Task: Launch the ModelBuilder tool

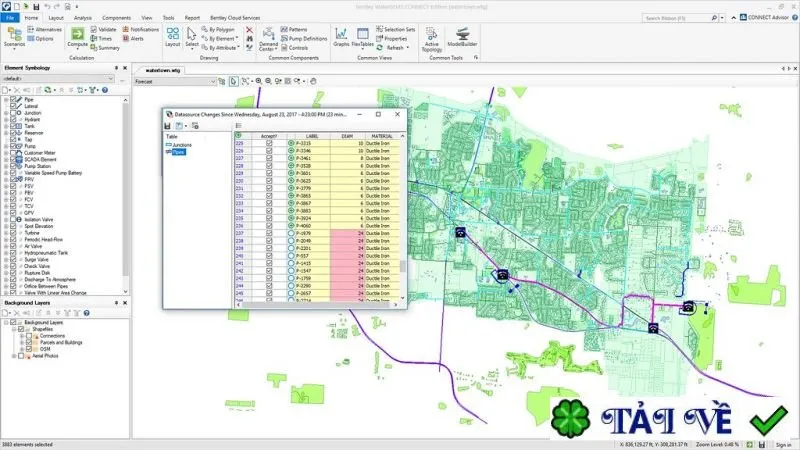Action: tap(462, 37)
